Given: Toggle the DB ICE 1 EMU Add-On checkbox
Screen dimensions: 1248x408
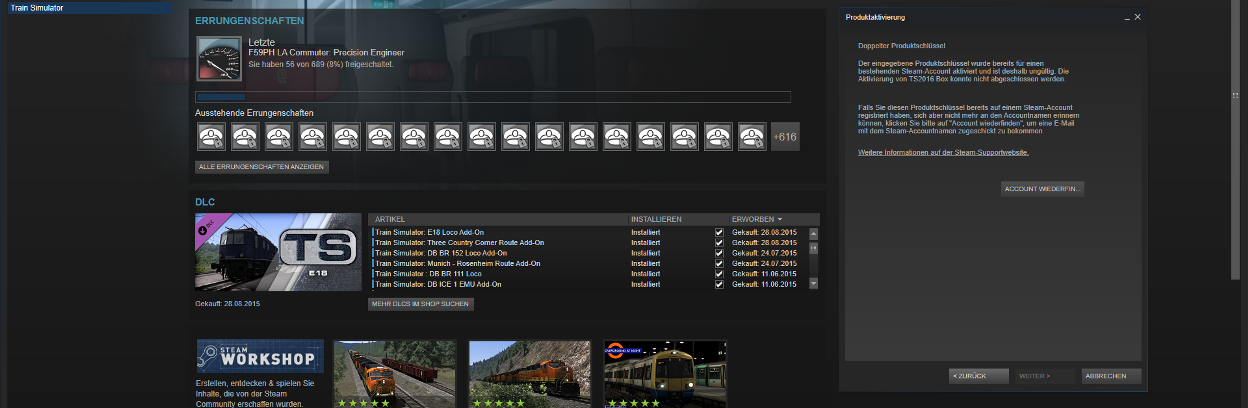Looking at the screenshot, I should [719, 284].
